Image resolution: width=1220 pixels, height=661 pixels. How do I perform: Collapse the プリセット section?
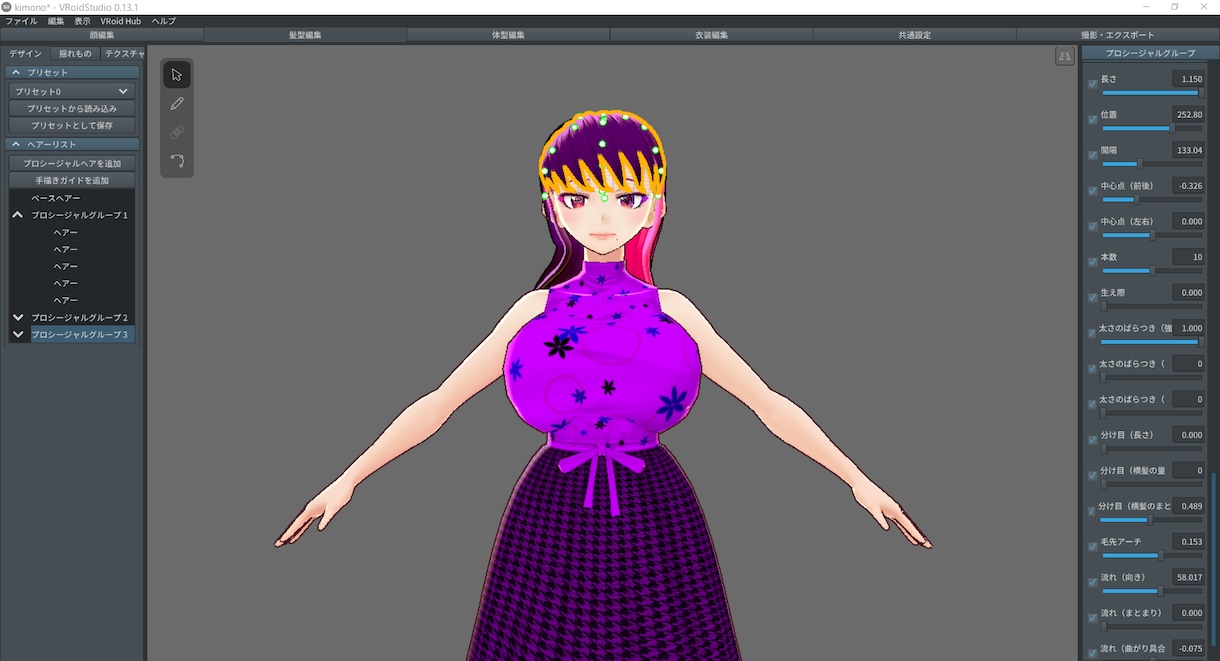(16, 72)
